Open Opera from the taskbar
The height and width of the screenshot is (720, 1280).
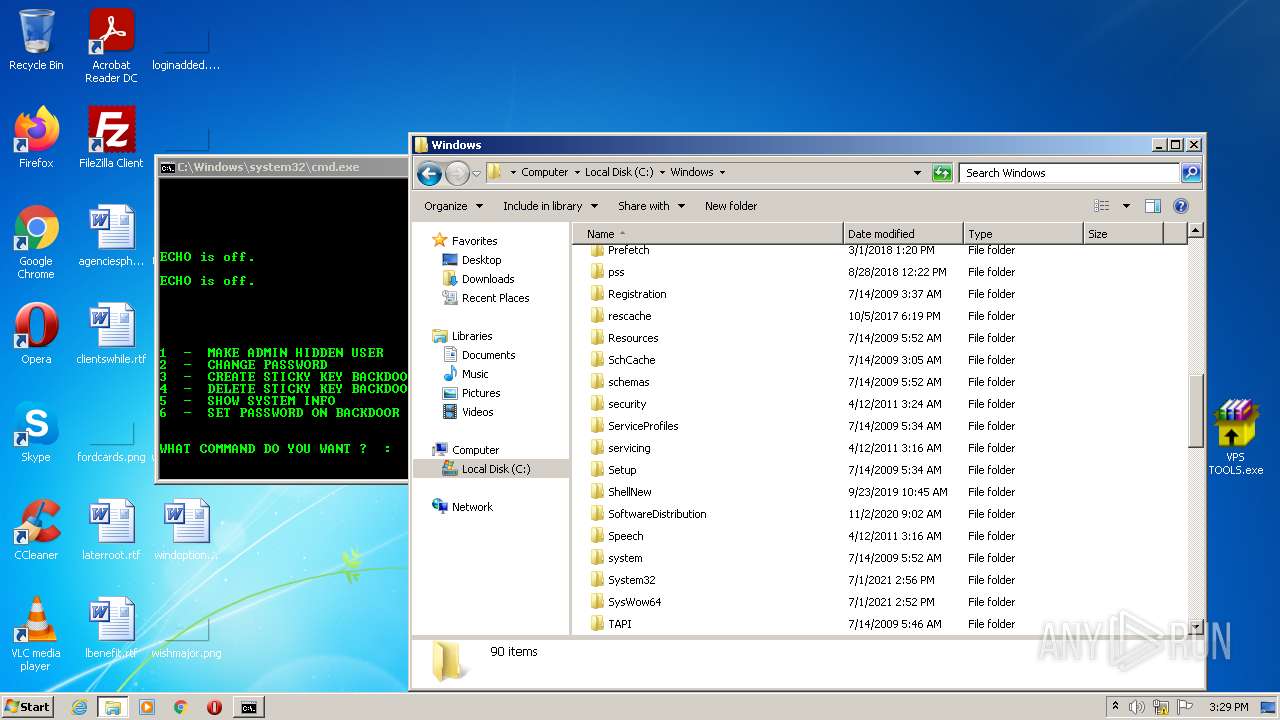tap(214, 707)
